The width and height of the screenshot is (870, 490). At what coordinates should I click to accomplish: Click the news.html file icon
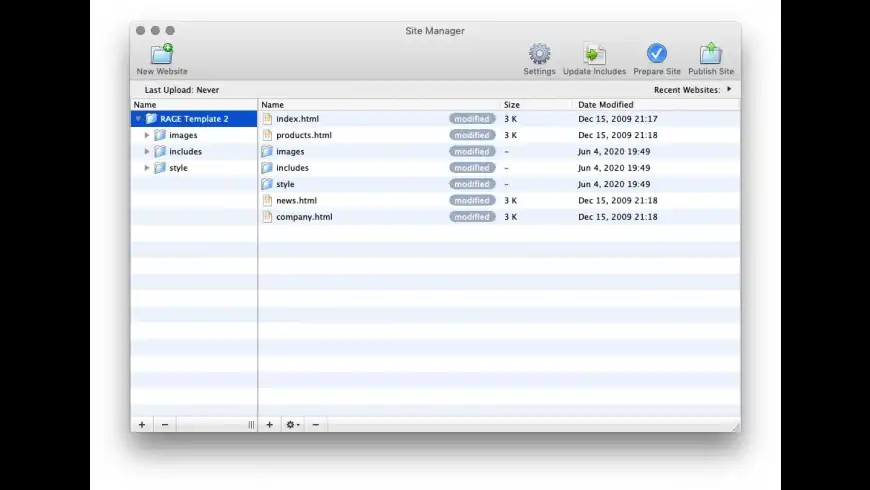click(267, 200)
